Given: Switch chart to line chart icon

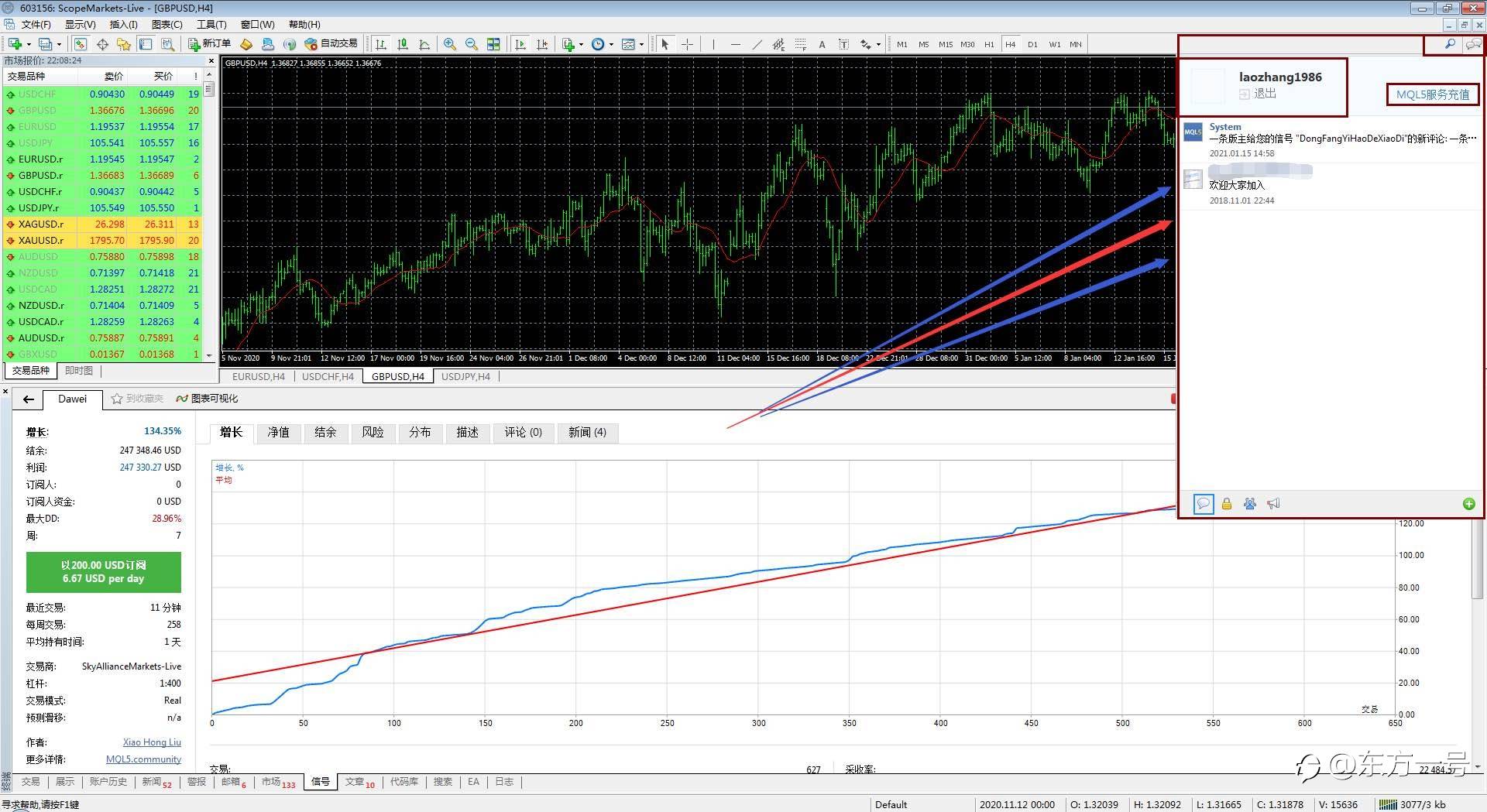Looking at the screenshot, I should click(424, 44).
